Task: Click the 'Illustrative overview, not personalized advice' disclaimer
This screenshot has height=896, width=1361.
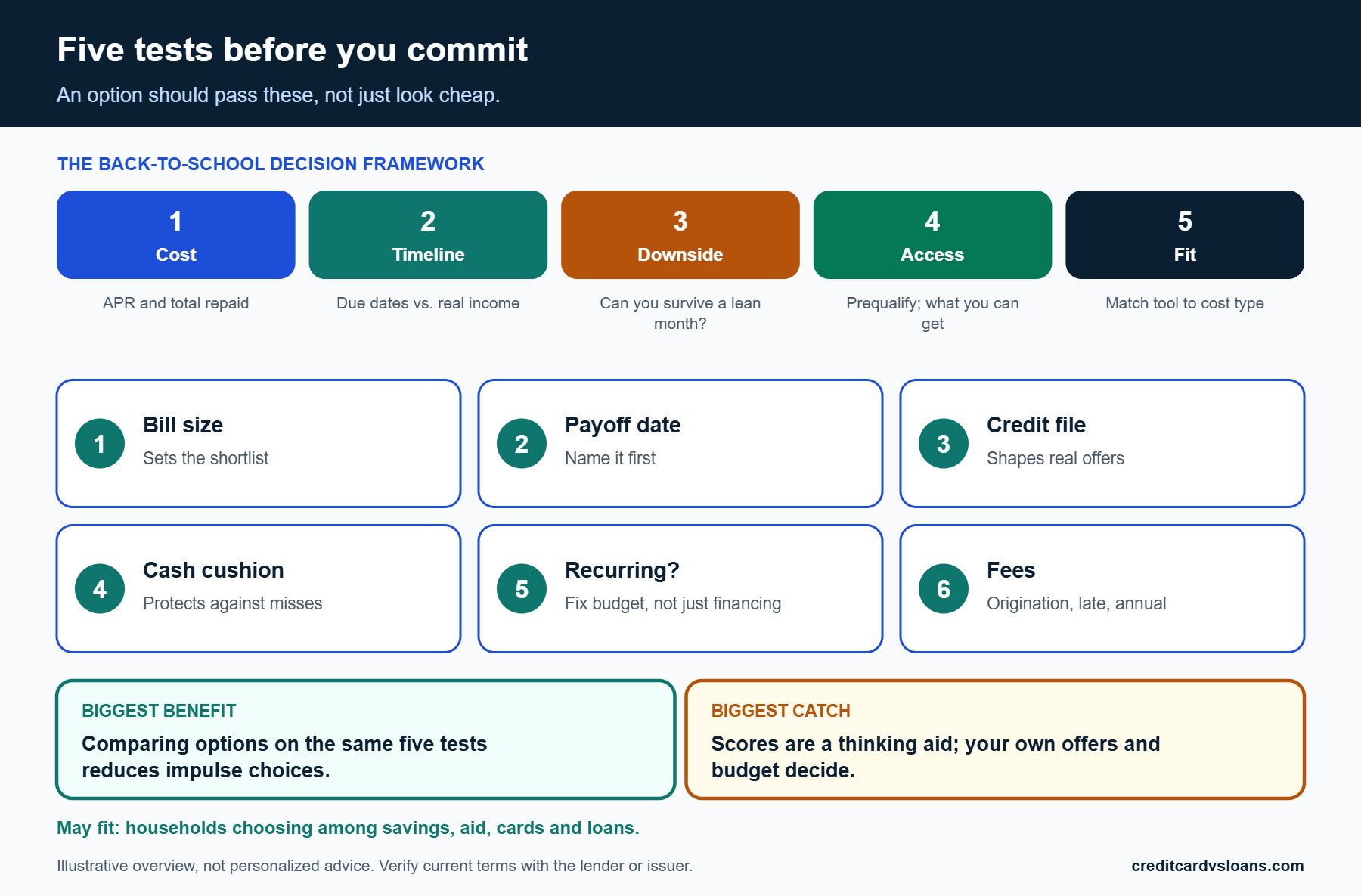Action: pyautogui.click(x=374, y=866)
